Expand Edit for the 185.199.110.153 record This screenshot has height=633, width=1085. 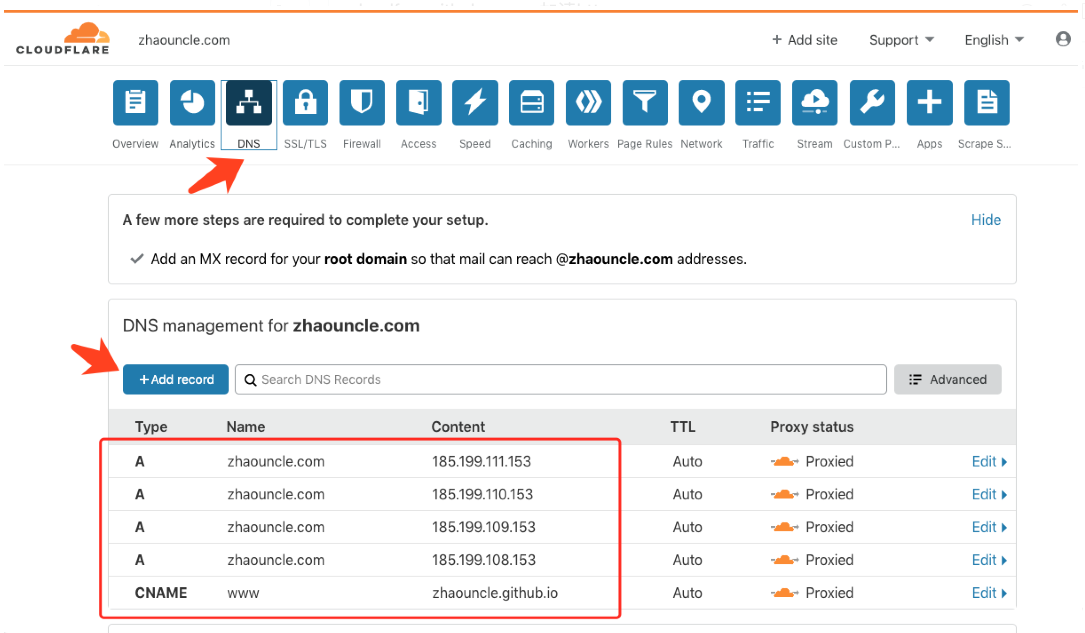989,495
